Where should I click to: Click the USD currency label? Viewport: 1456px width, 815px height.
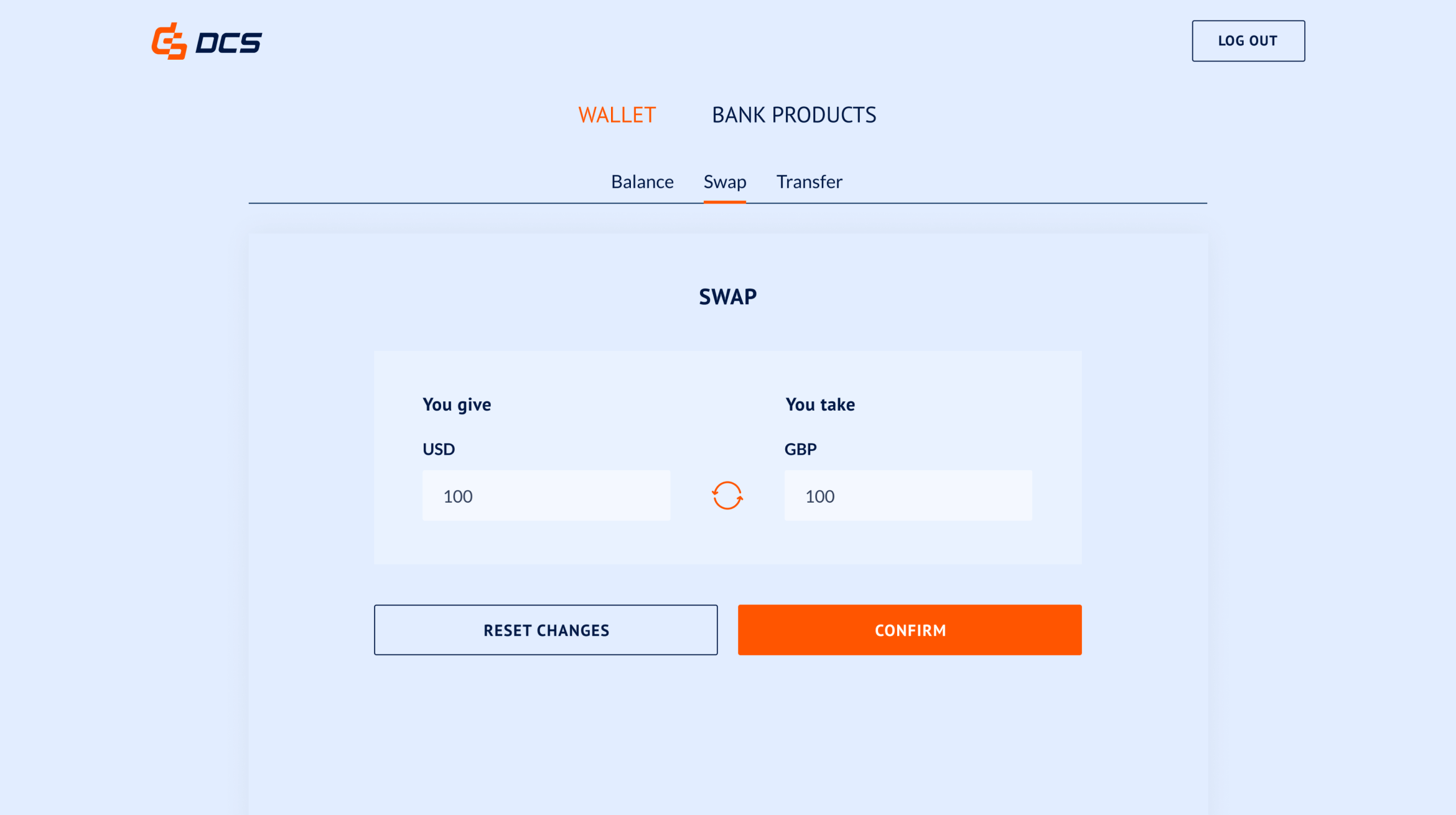pos(439,449)
